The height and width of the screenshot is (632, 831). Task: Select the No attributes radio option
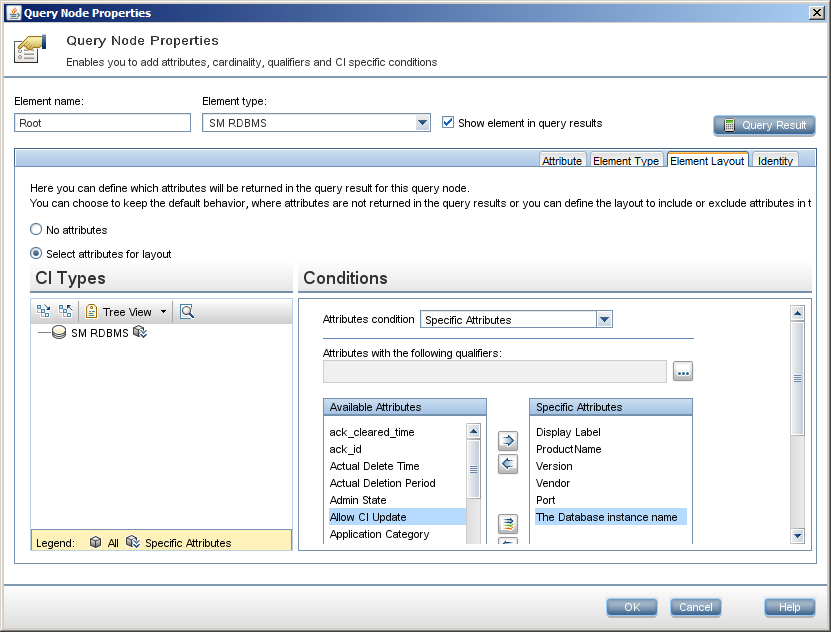[x=36, y=229]
